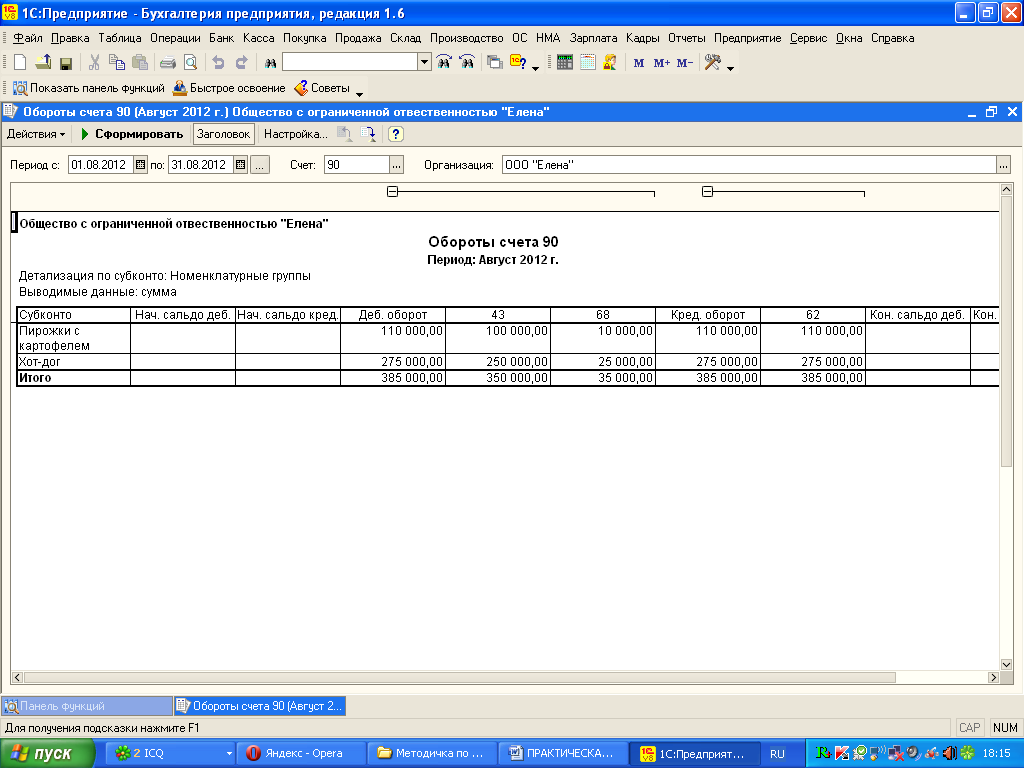Click the 1C help question icon
Screen dimensions: 1024x768
(518, 63)
